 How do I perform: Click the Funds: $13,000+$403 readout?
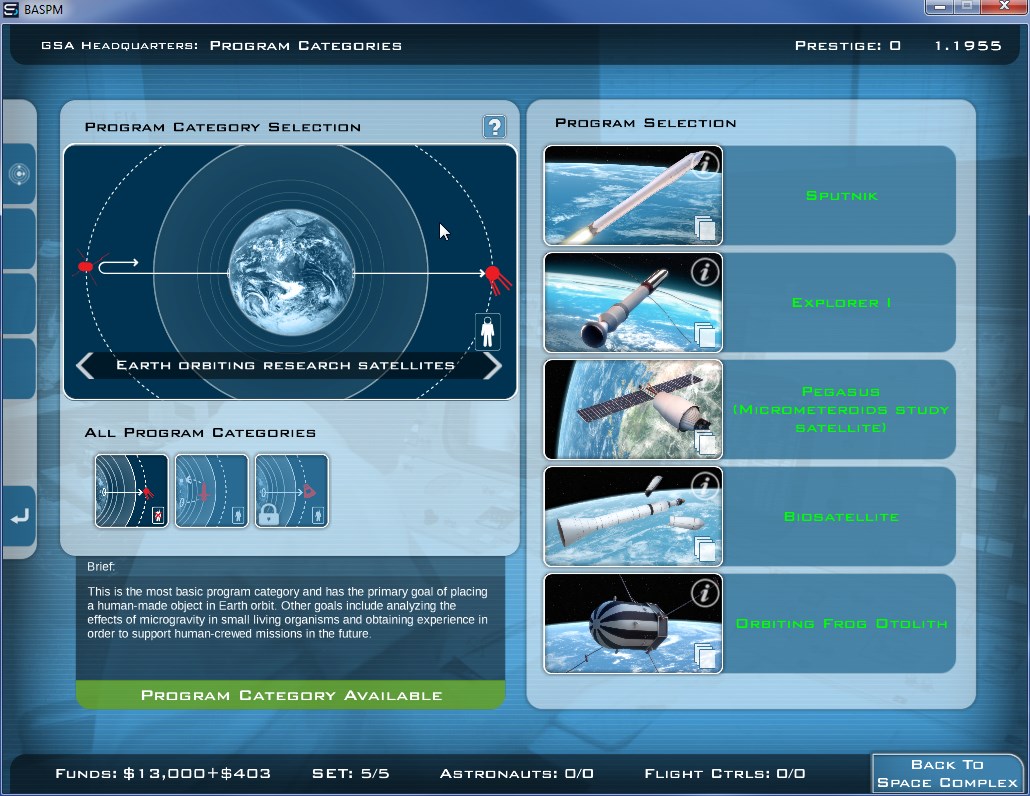(x=163, y=774)
